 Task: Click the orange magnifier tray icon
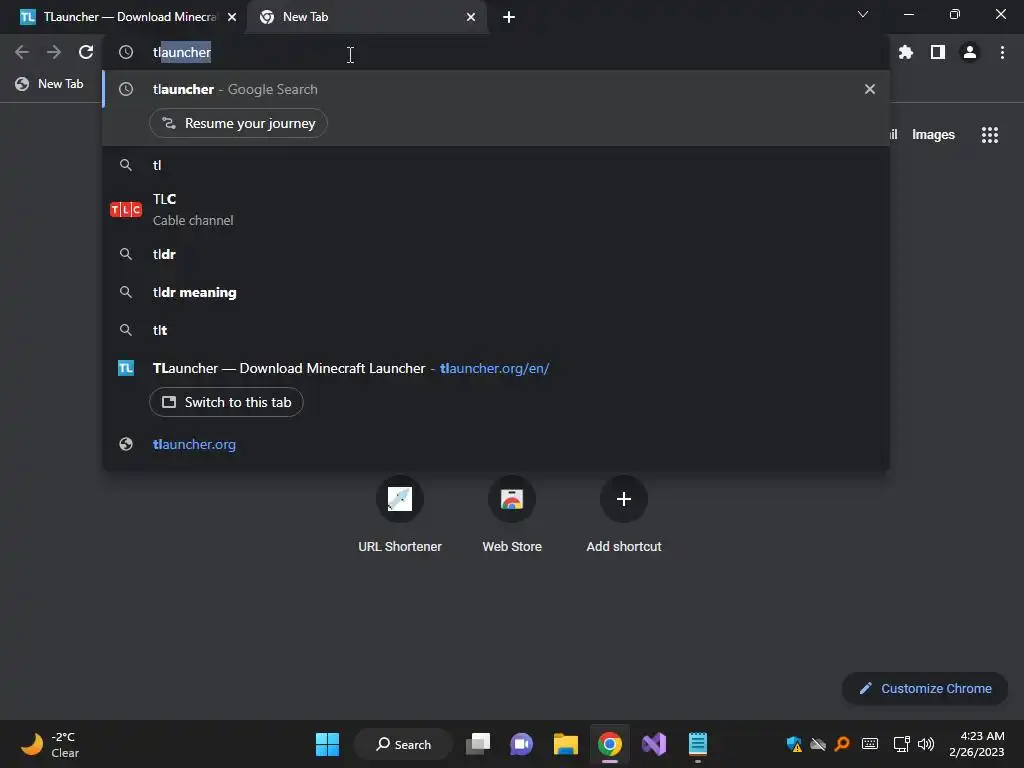(x=842, y=744)
